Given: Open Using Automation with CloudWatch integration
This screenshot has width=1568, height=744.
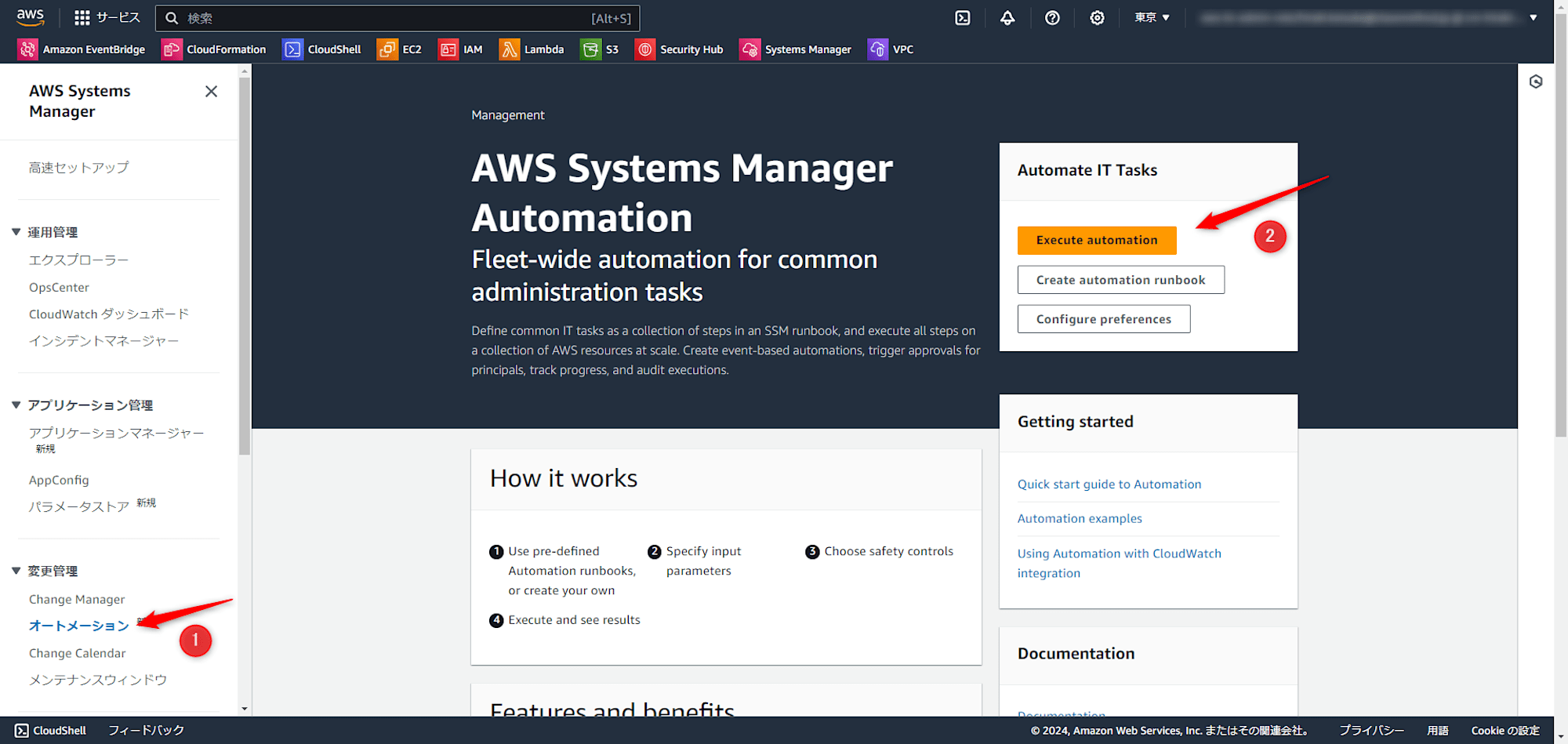Looking at the screenshot, I should click(1120, 563).
